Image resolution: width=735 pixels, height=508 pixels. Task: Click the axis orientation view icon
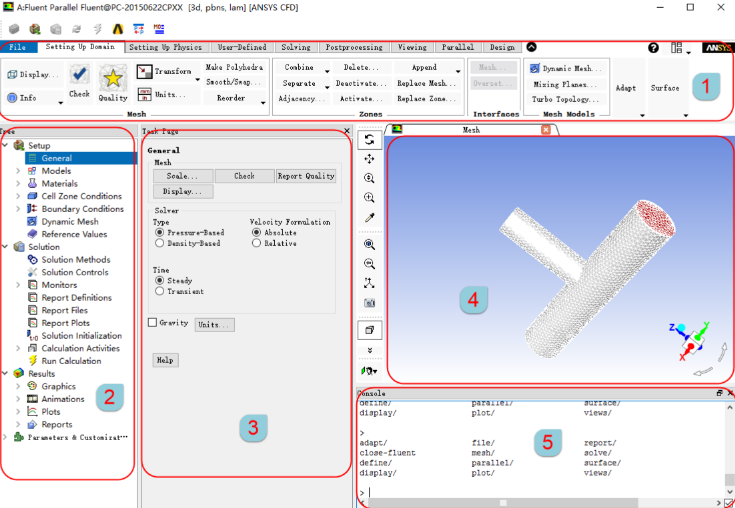click(369, 283)
